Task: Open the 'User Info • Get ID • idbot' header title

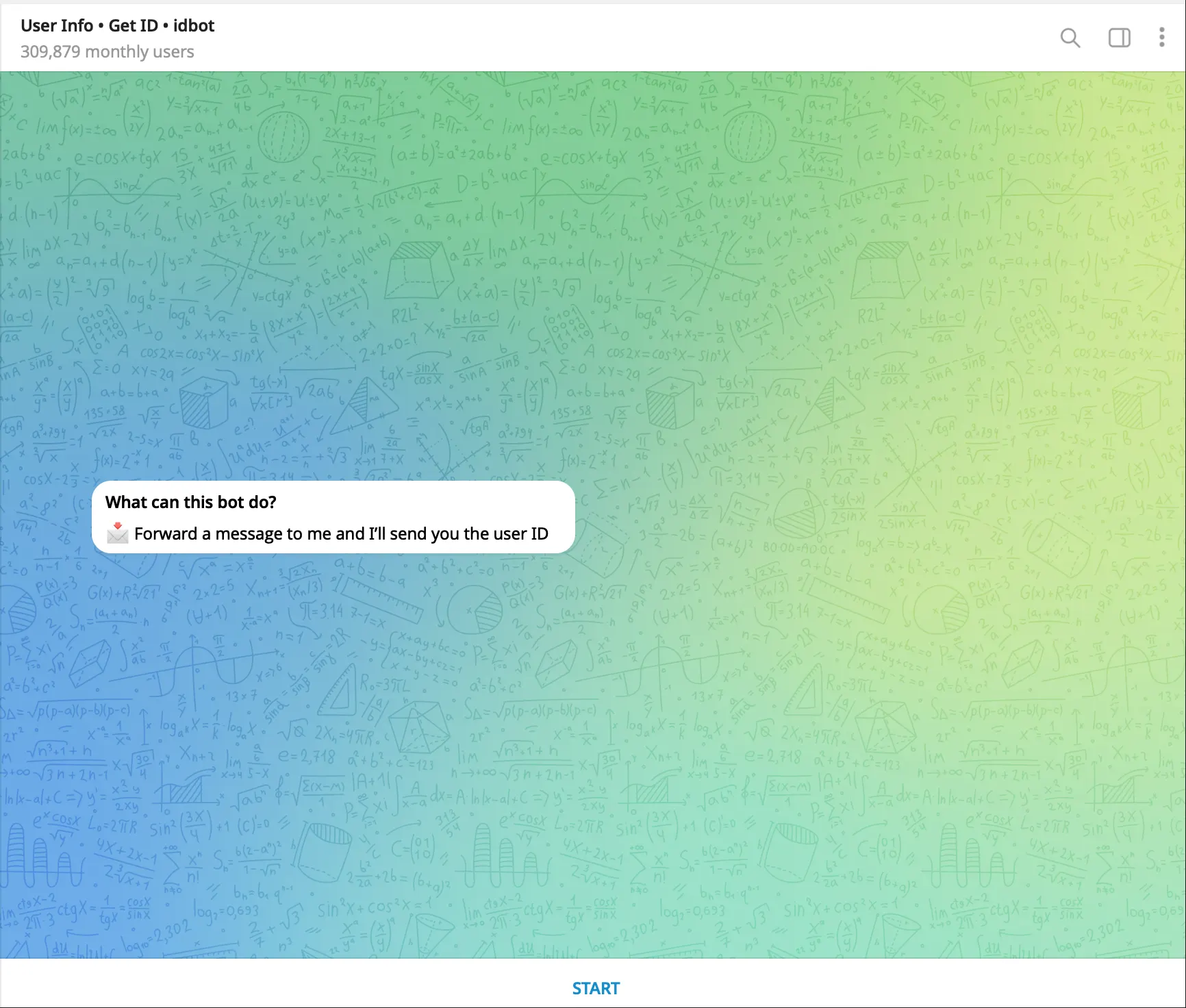Action: [x=117, y=25]
